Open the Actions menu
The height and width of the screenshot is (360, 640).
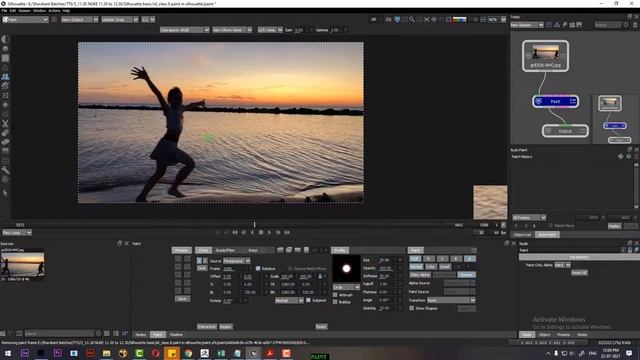point(54,11)
